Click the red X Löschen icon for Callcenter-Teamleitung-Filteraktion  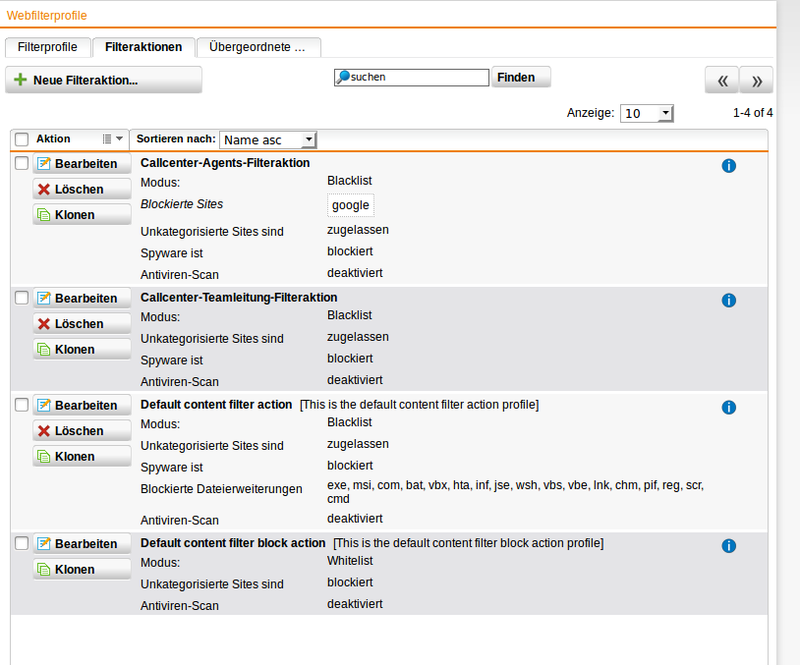pyautogui.click(x=44, y=323)
